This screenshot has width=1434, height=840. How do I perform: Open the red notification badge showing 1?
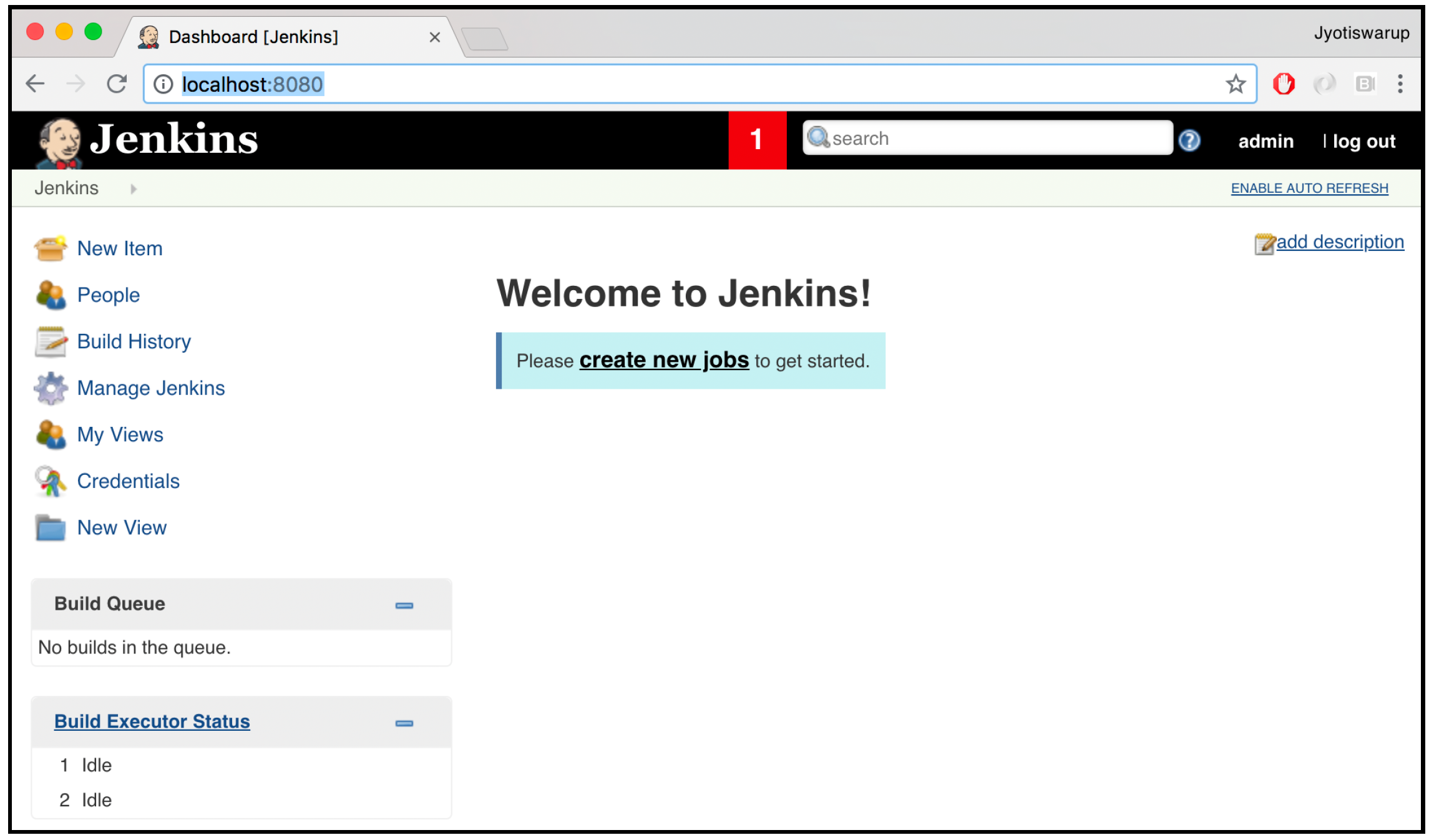tap(757, 140)
